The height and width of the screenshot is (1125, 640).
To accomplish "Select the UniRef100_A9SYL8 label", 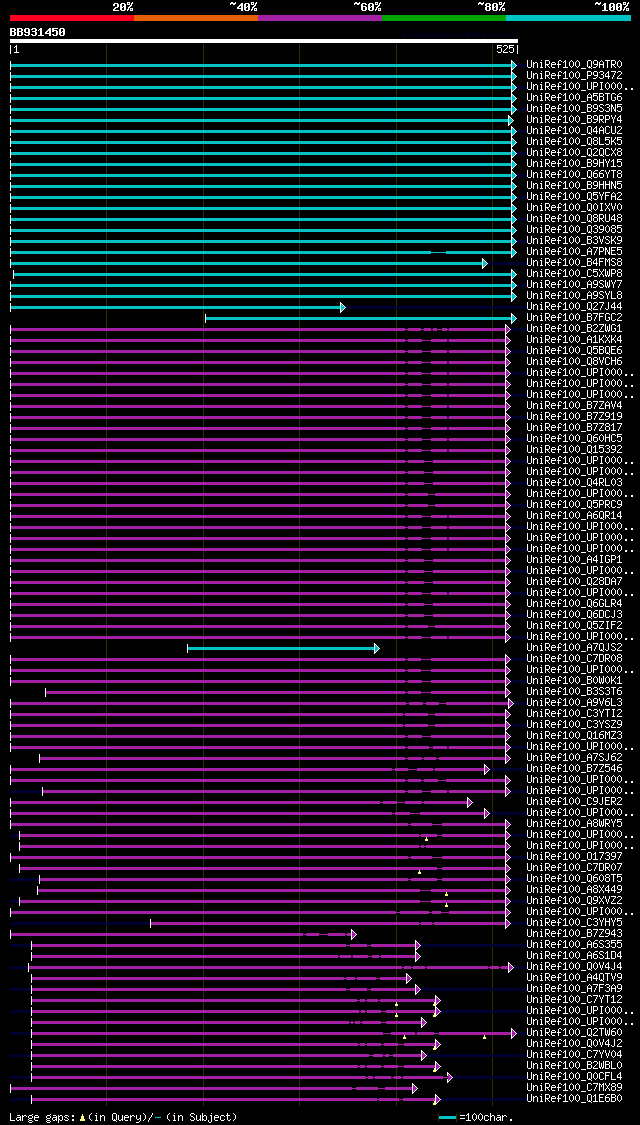I will point(574,296).
